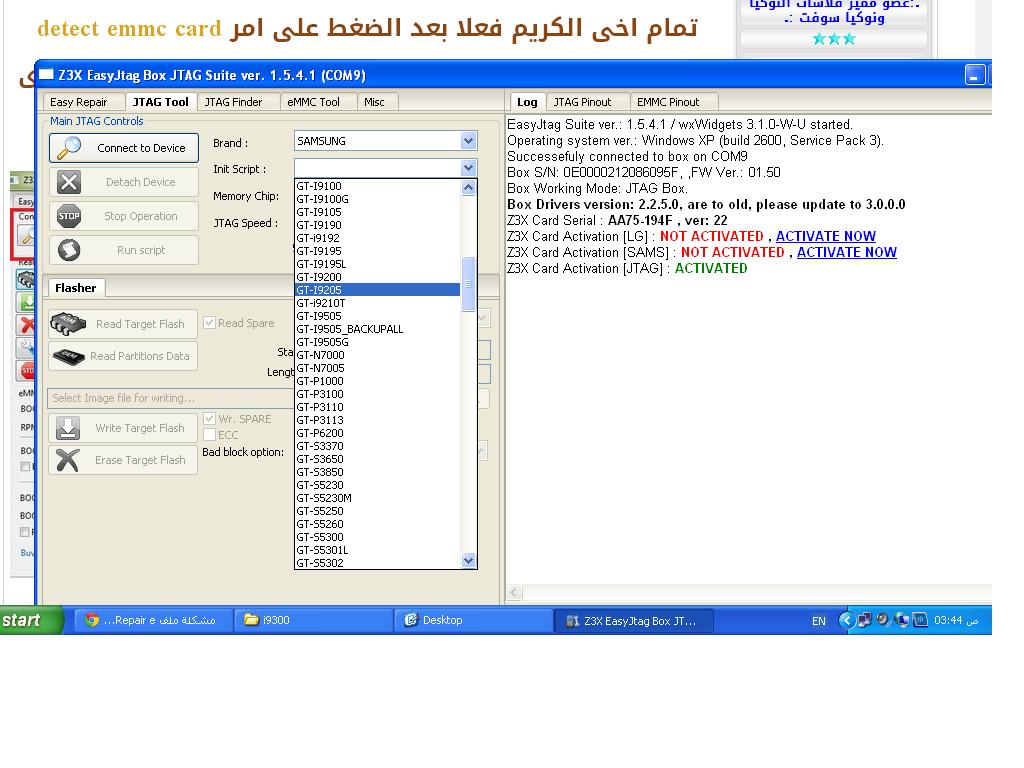
Task: Click the Chrome icon in taskbar
Action: pyautogui.click(x=92, y=620)
